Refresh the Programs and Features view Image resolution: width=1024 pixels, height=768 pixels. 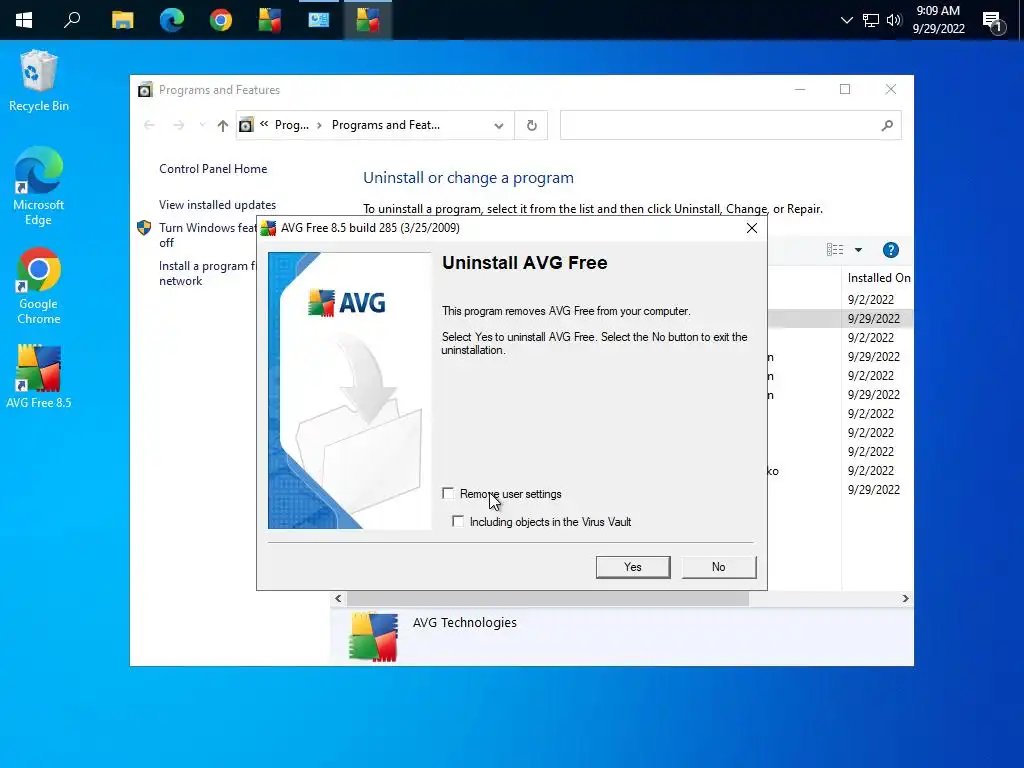pyautogui.click(x=532, y=125)
